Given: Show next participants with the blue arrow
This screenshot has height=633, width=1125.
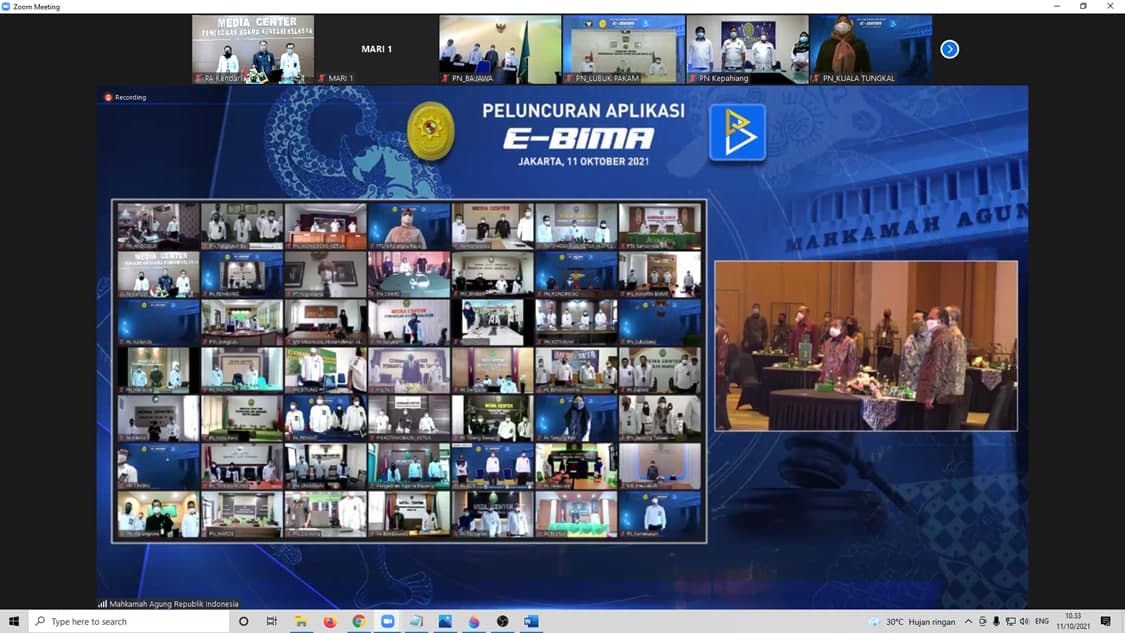Looking at the screenshot, I should [949, 50].
